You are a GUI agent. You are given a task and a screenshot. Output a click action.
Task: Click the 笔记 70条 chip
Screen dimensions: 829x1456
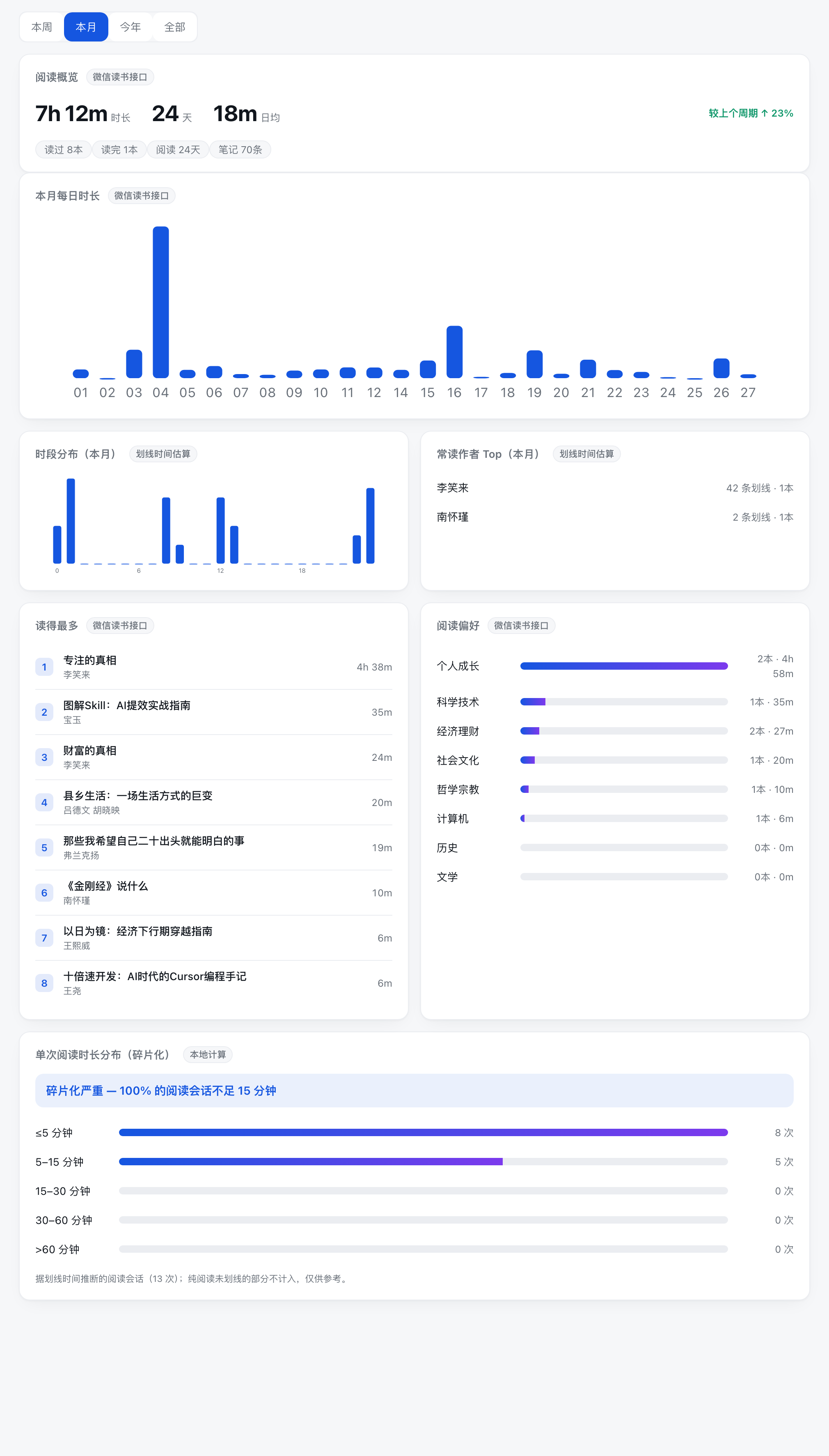(240, 150)
